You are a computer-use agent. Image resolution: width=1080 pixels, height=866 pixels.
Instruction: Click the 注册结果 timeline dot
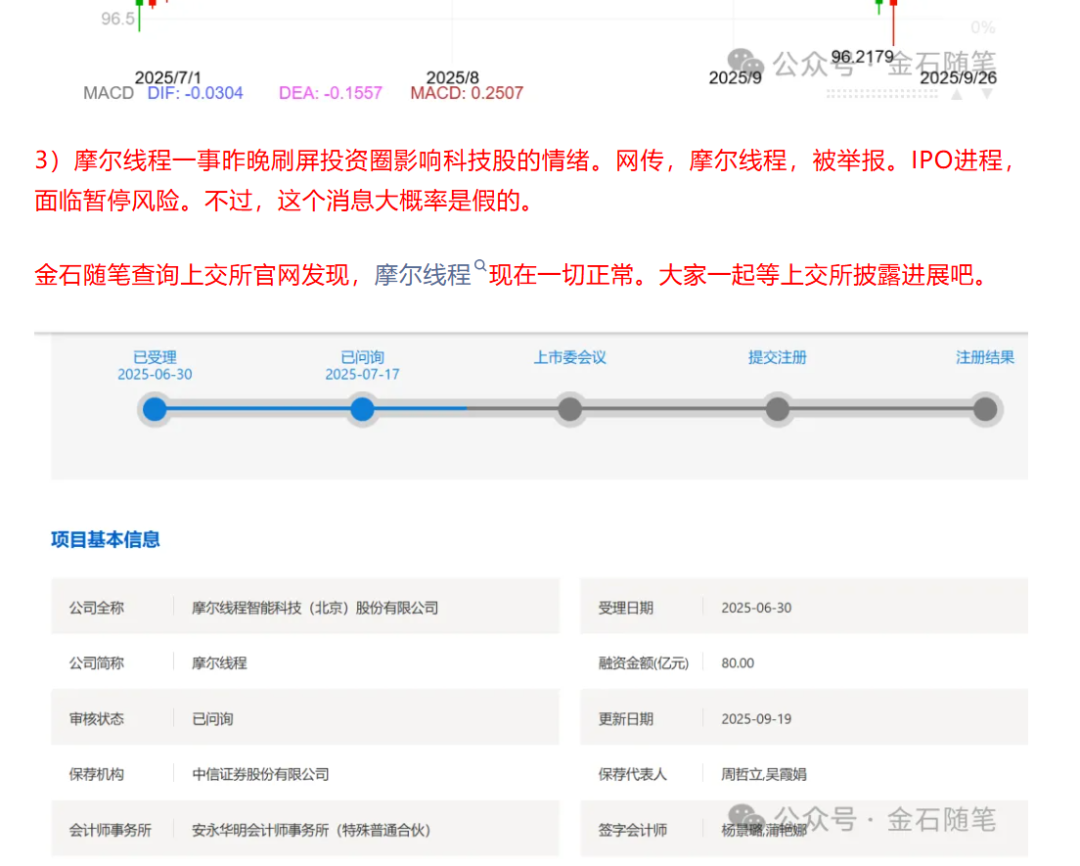pos(986,409)
